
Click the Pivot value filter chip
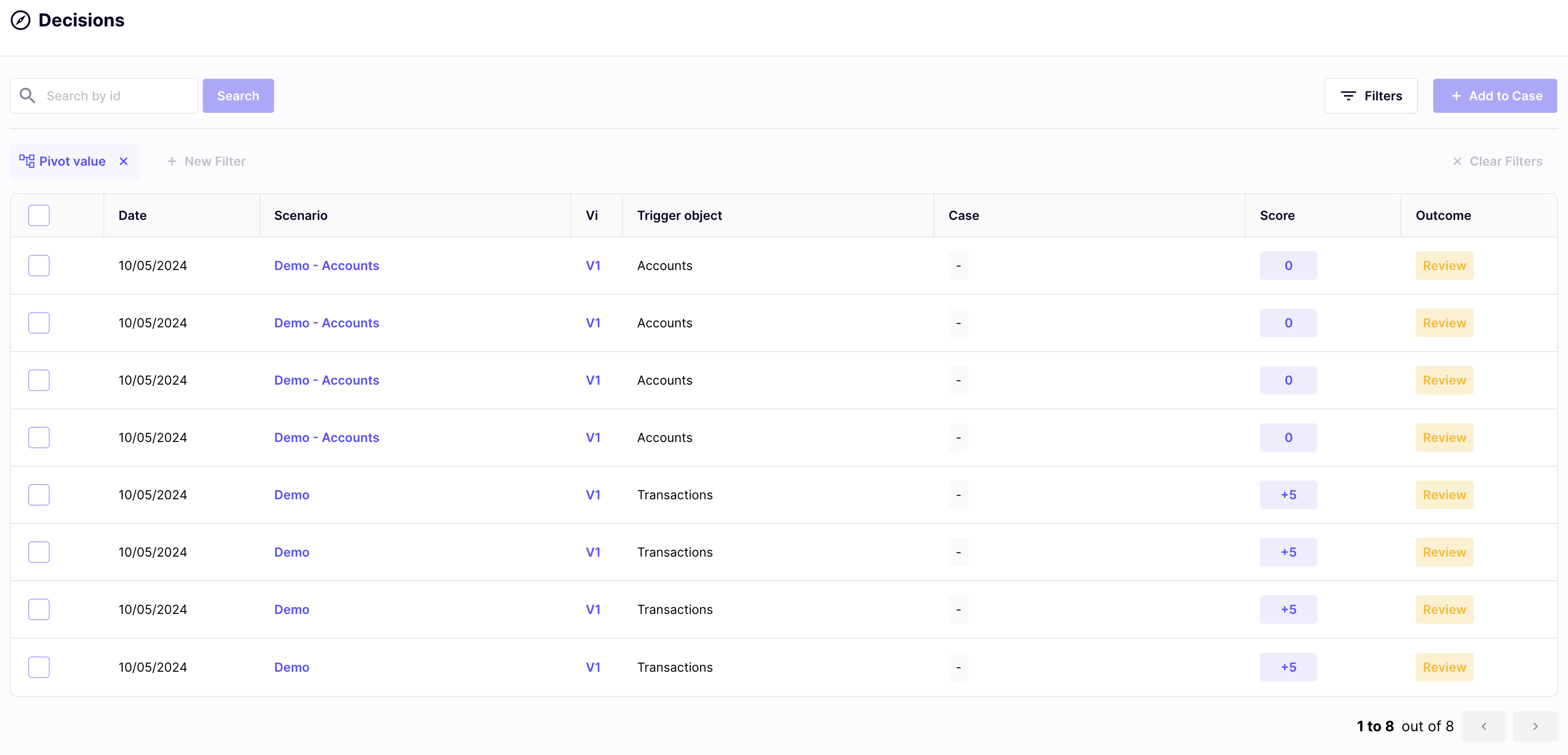click(75, 161)
